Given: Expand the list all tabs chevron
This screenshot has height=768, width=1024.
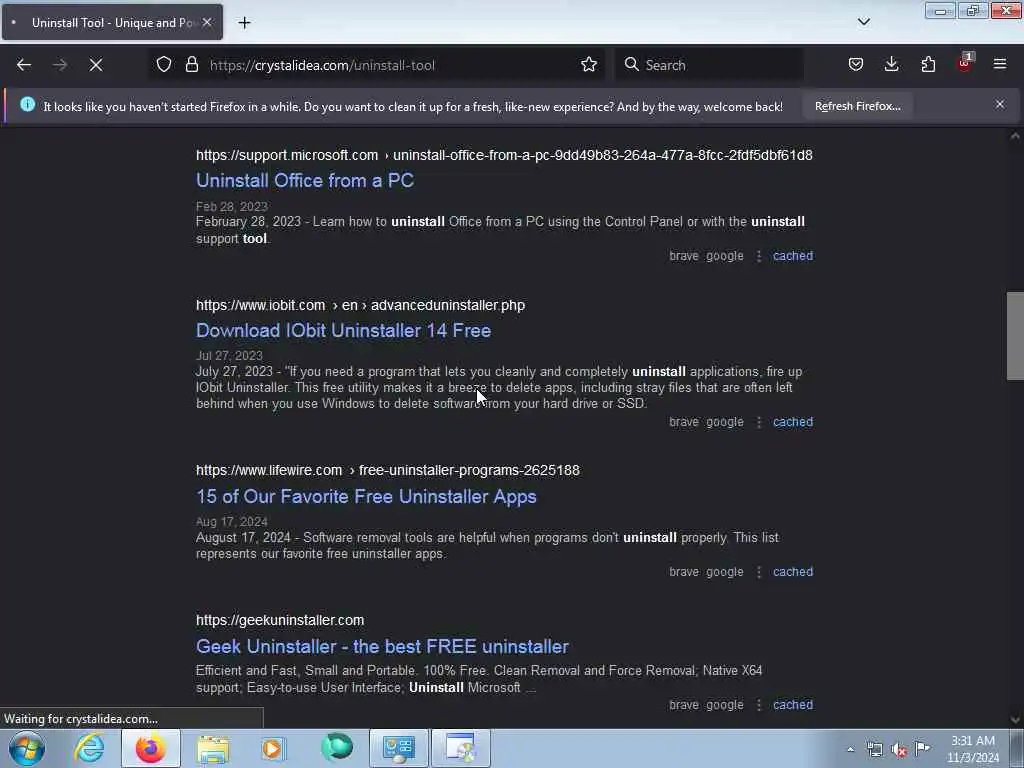Looking at the screenshot, I should click(x=863, y=22).
